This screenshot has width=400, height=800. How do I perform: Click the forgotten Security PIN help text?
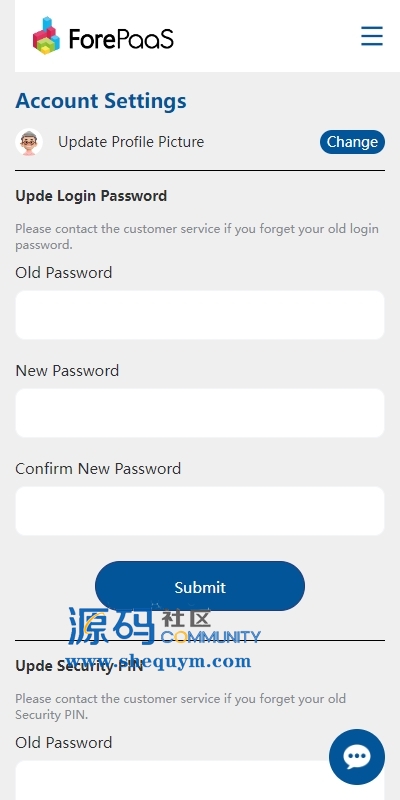[x=181, y=706]
